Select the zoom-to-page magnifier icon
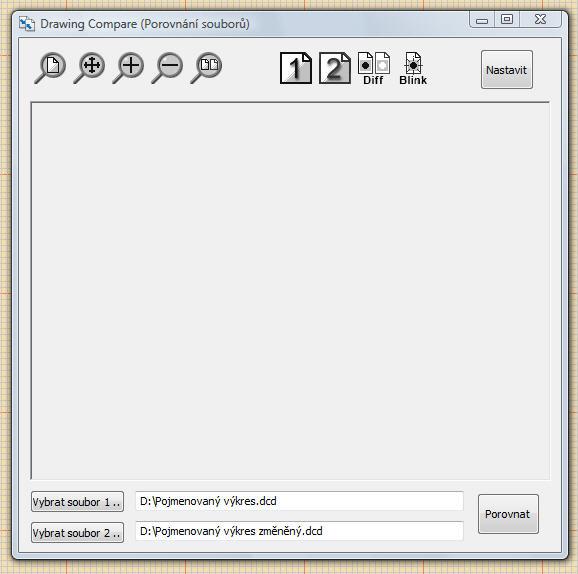Image resolution: width=578 pixels, height=574 pixels. pos(51,68)
